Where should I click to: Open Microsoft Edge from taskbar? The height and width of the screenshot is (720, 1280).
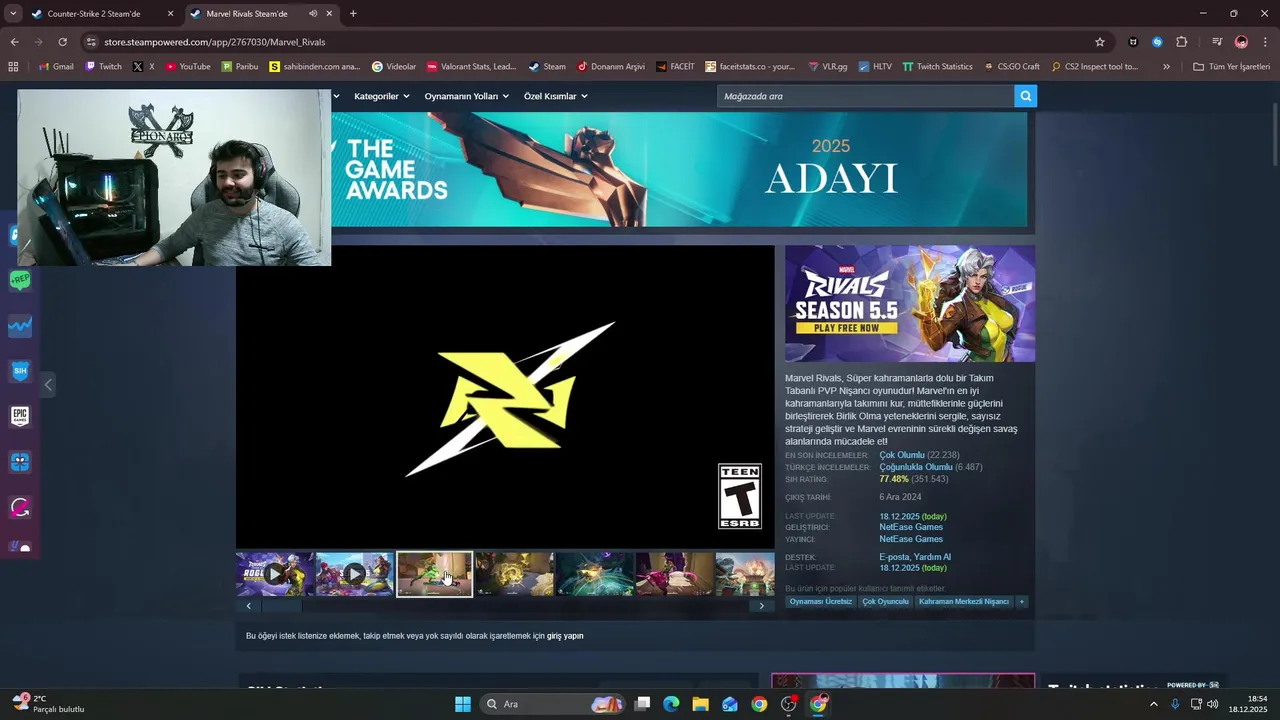click(x=671, y=704)
